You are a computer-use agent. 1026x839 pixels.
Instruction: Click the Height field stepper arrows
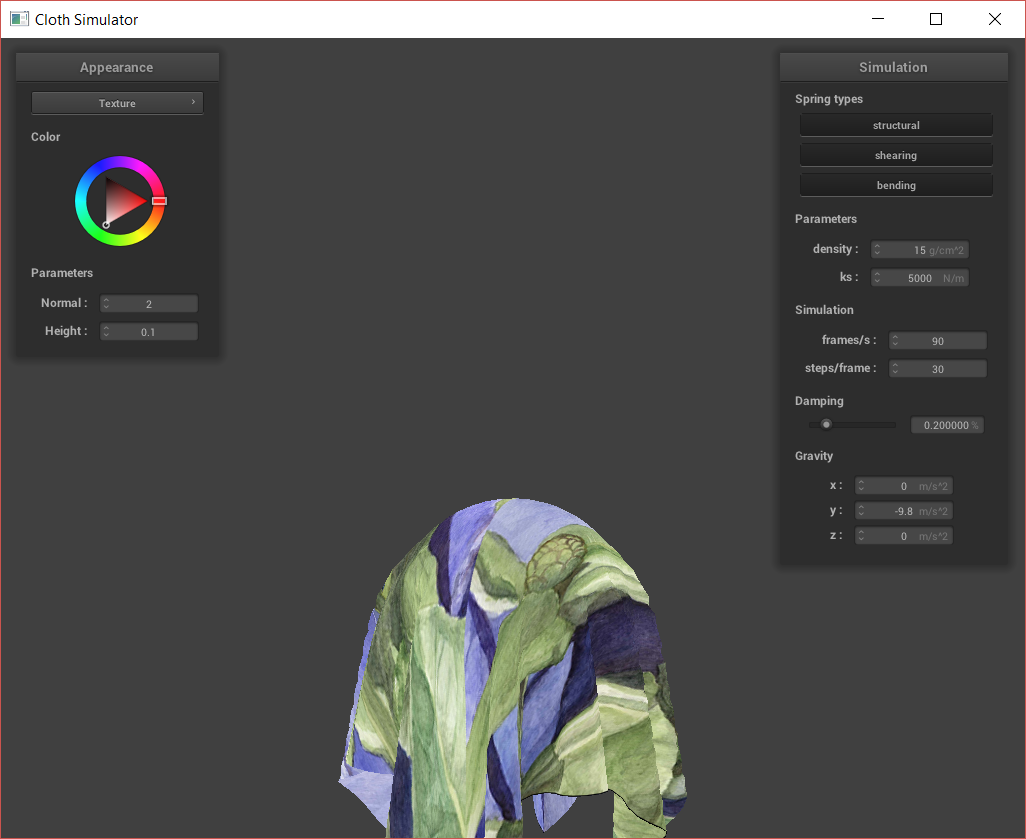(x=106, y=332)
